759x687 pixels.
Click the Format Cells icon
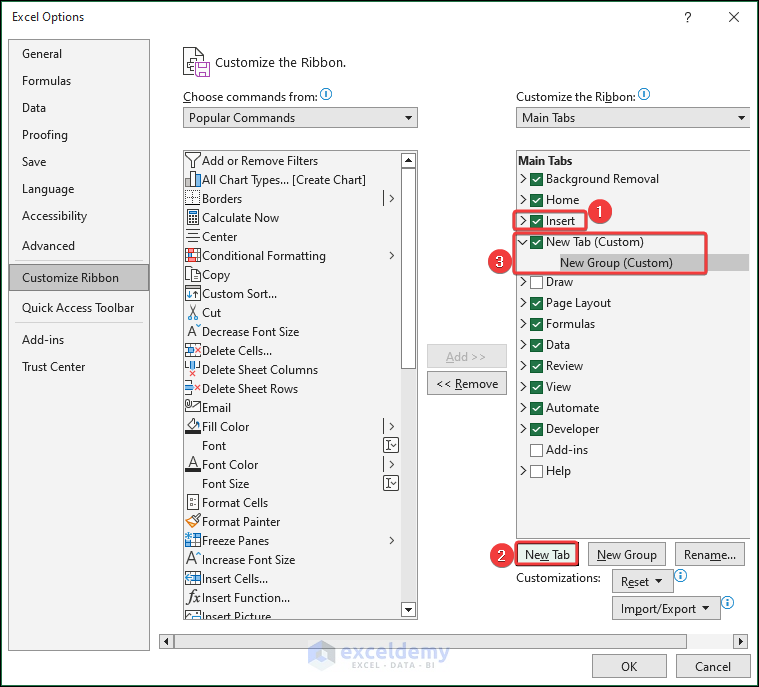point(193,502)
